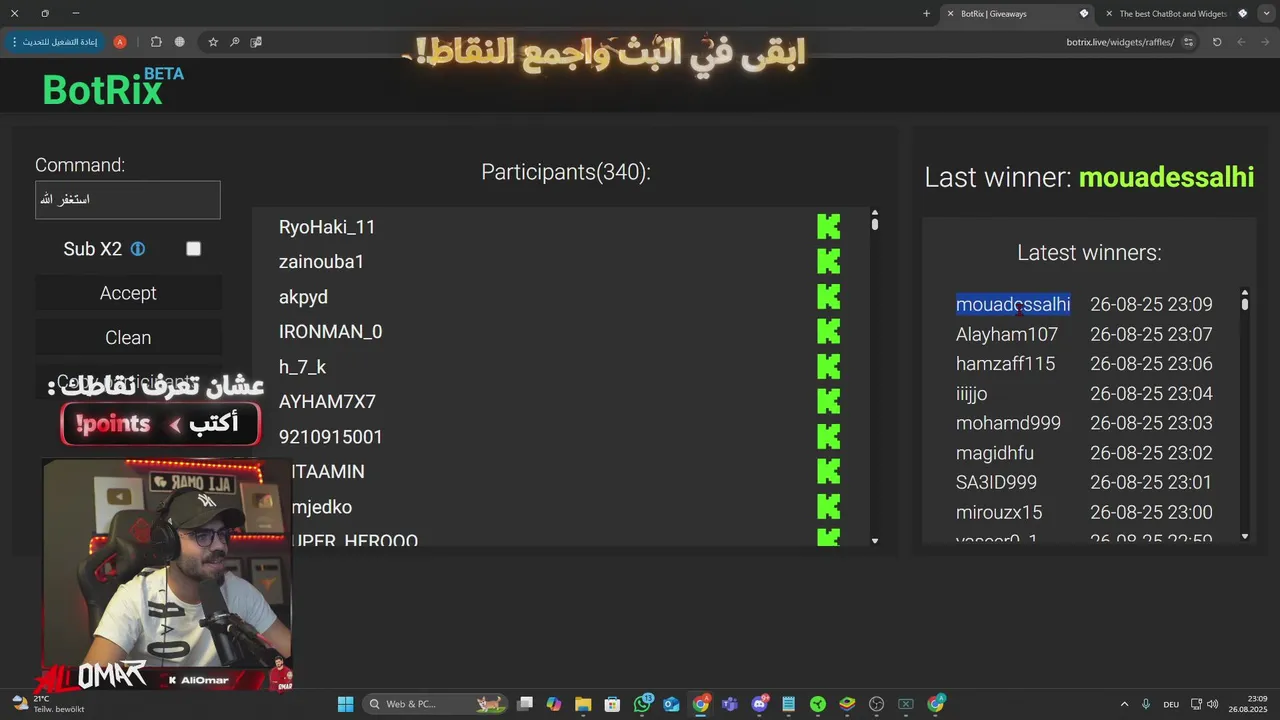Show hidden system tray icons
The width and height of the screenshot is (1280, 720).
[1124, 704]
